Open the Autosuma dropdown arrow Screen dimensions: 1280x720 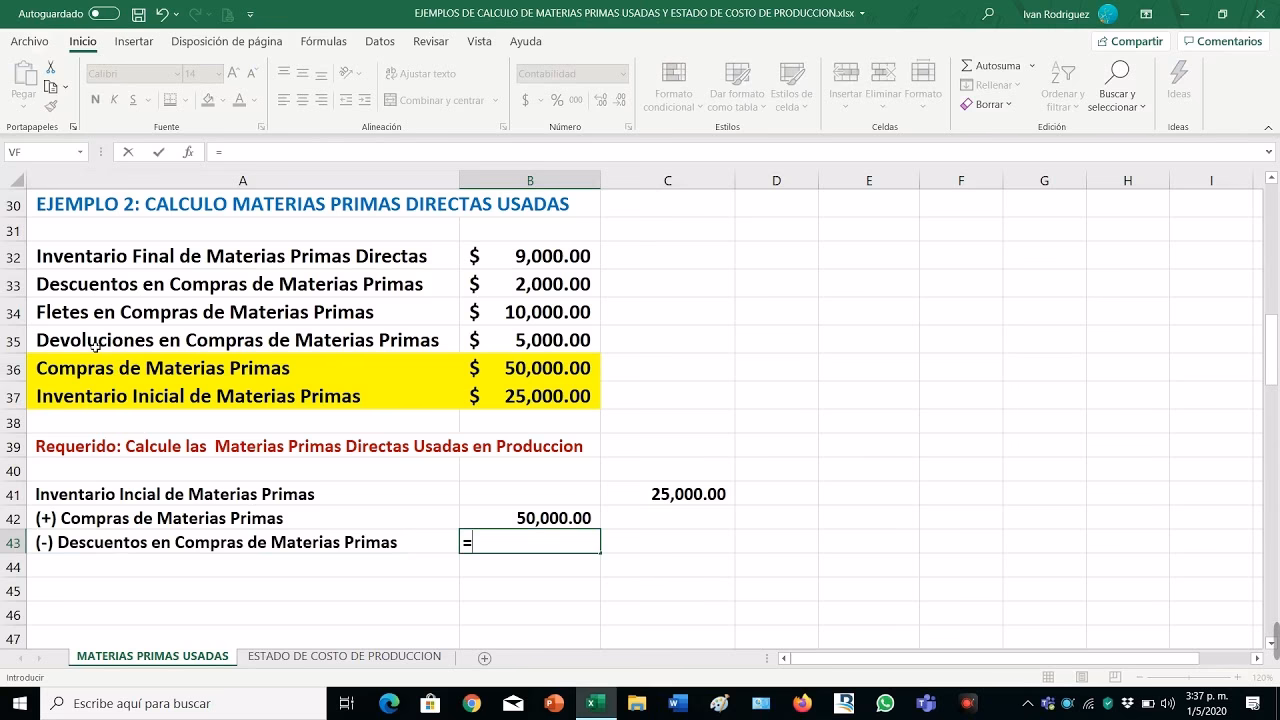(1032, 66)
